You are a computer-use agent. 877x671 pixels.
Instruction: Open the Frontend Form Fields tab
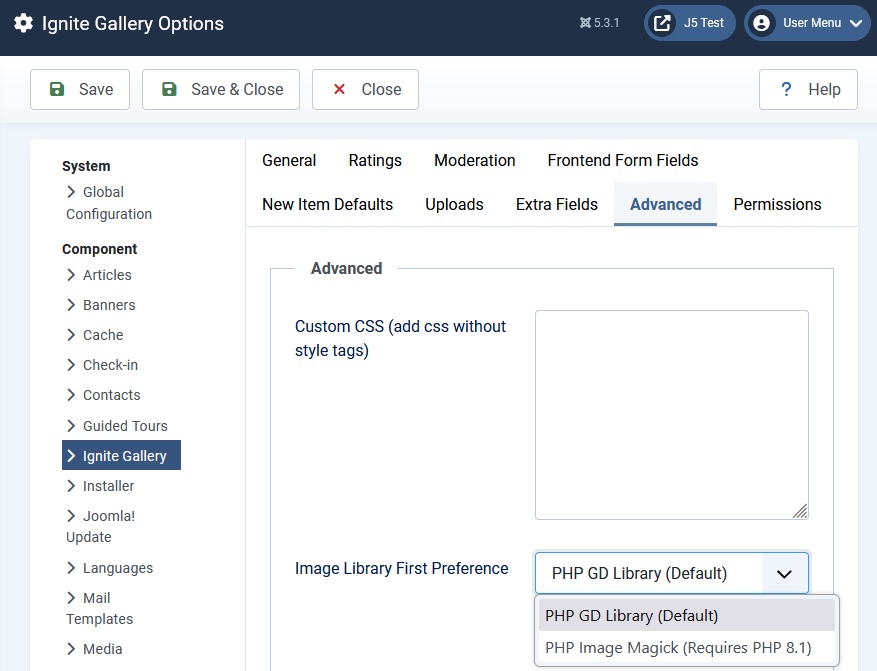(623, 160)
